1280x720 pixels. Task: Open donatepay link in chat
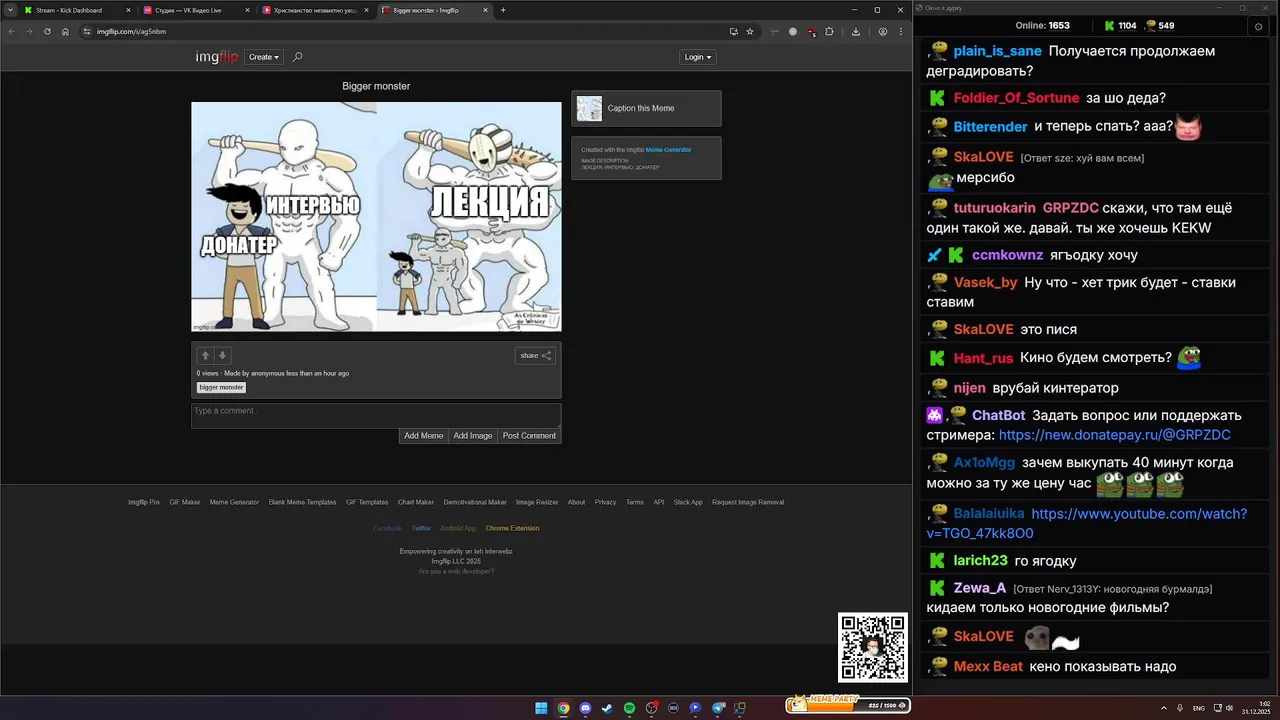point(1114,435)
